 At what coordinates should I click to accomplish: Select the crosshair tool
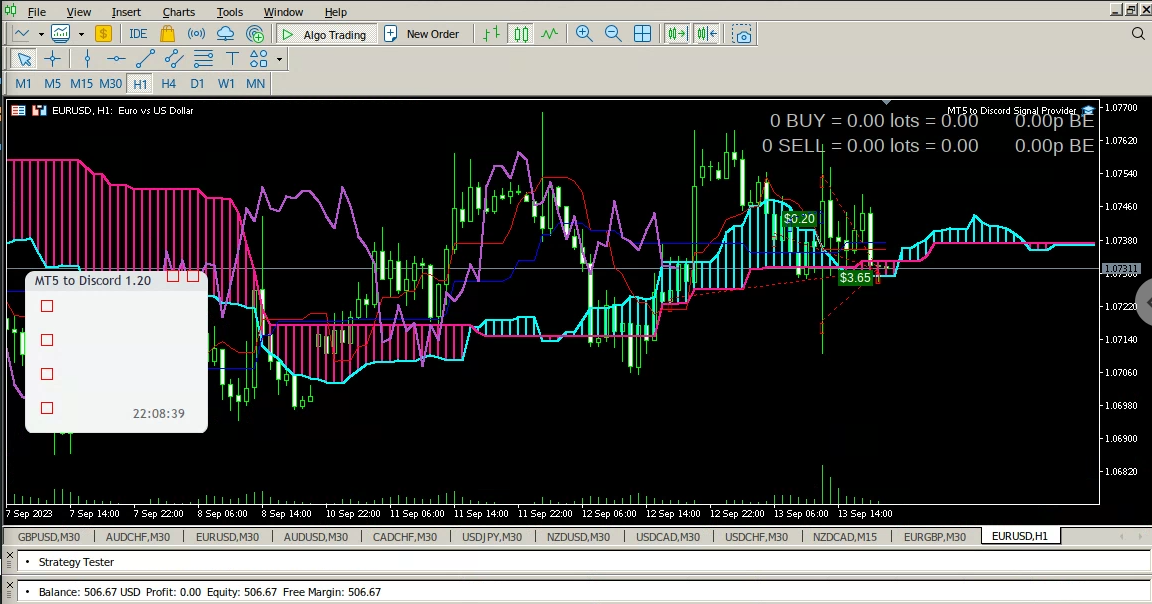point(52,59)
